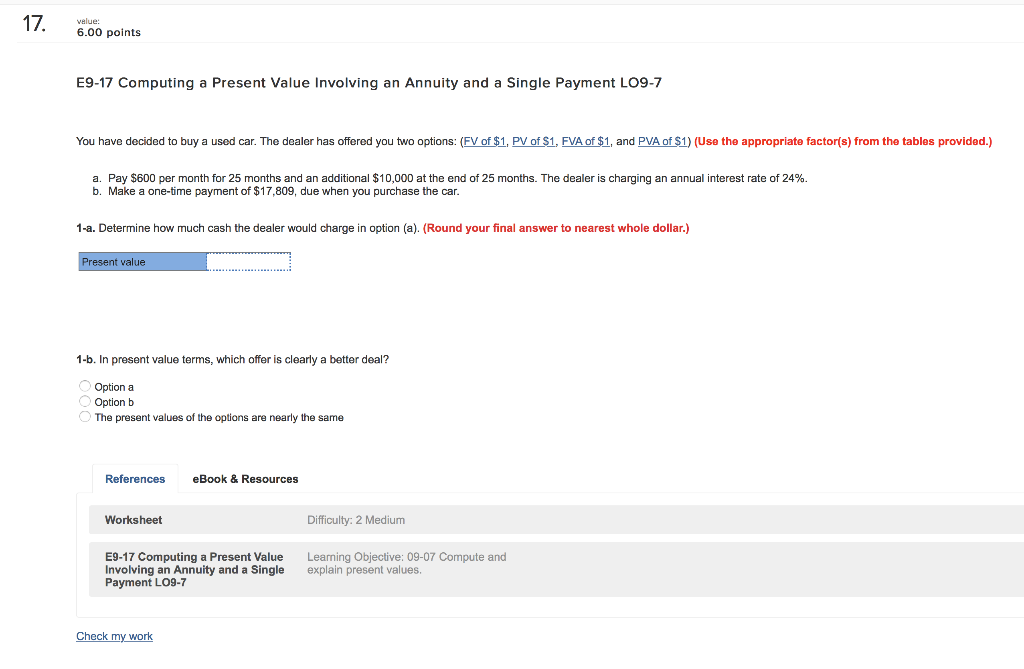
Task: Switch to the References tab
Action: [x=135, y=478]
